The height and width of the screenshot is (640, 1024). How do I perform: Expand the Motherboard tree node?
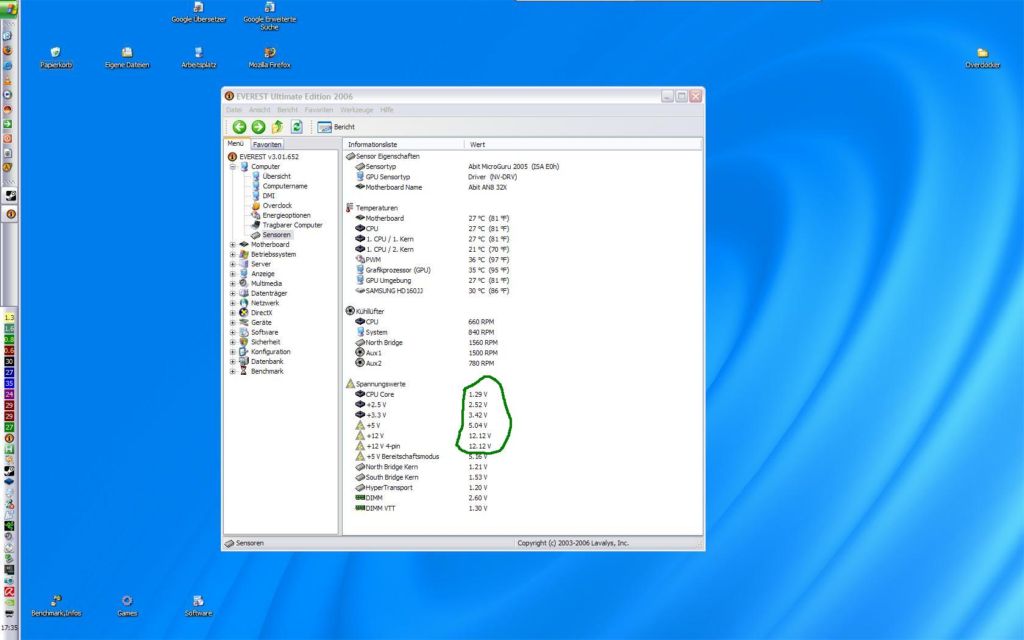[233, 244]
